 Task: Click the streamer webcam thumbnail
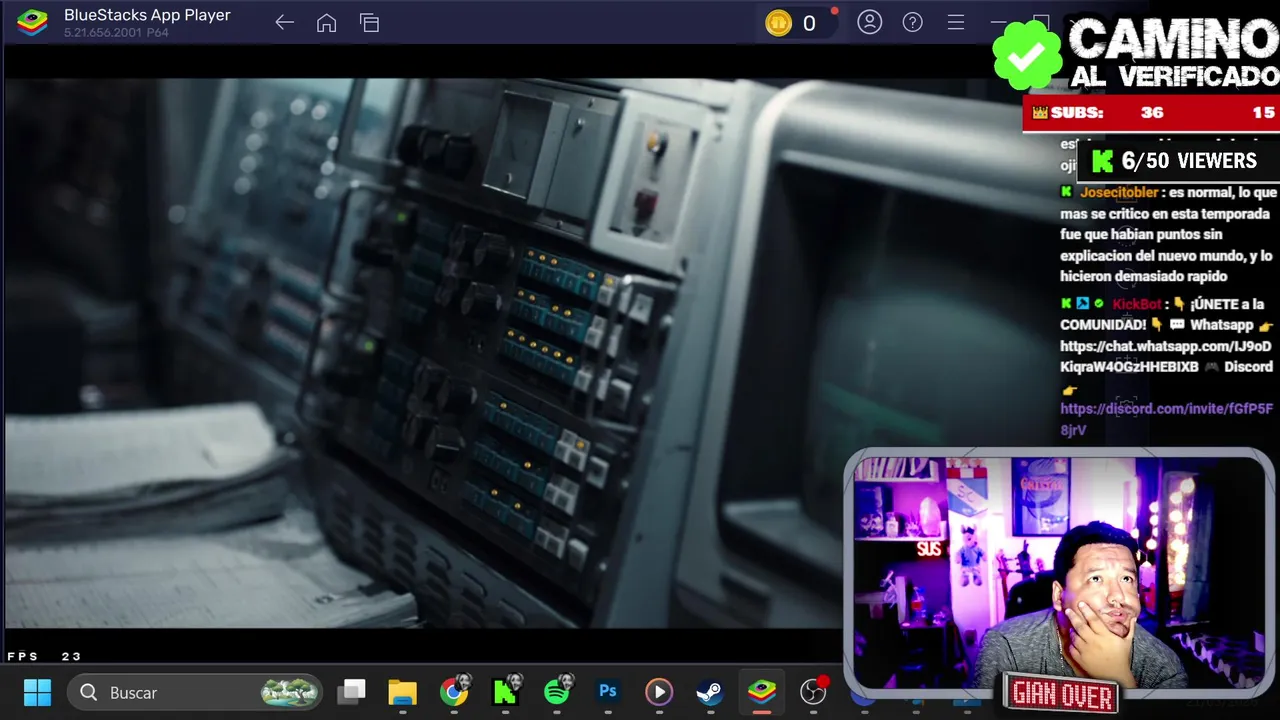1058,572
